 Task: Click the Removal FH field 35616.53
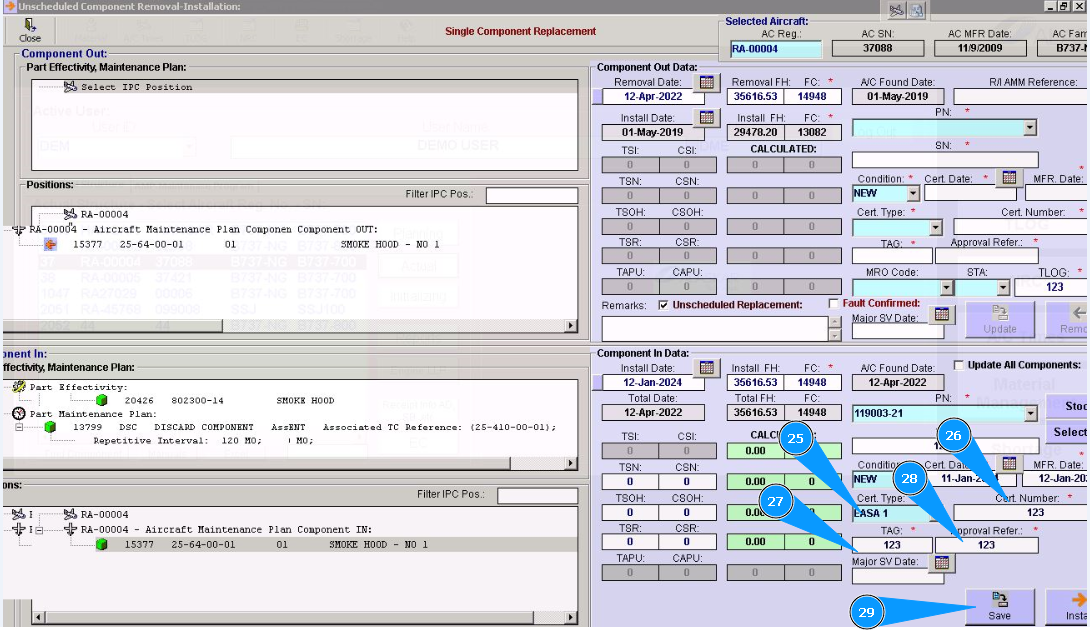pos(755,97)
